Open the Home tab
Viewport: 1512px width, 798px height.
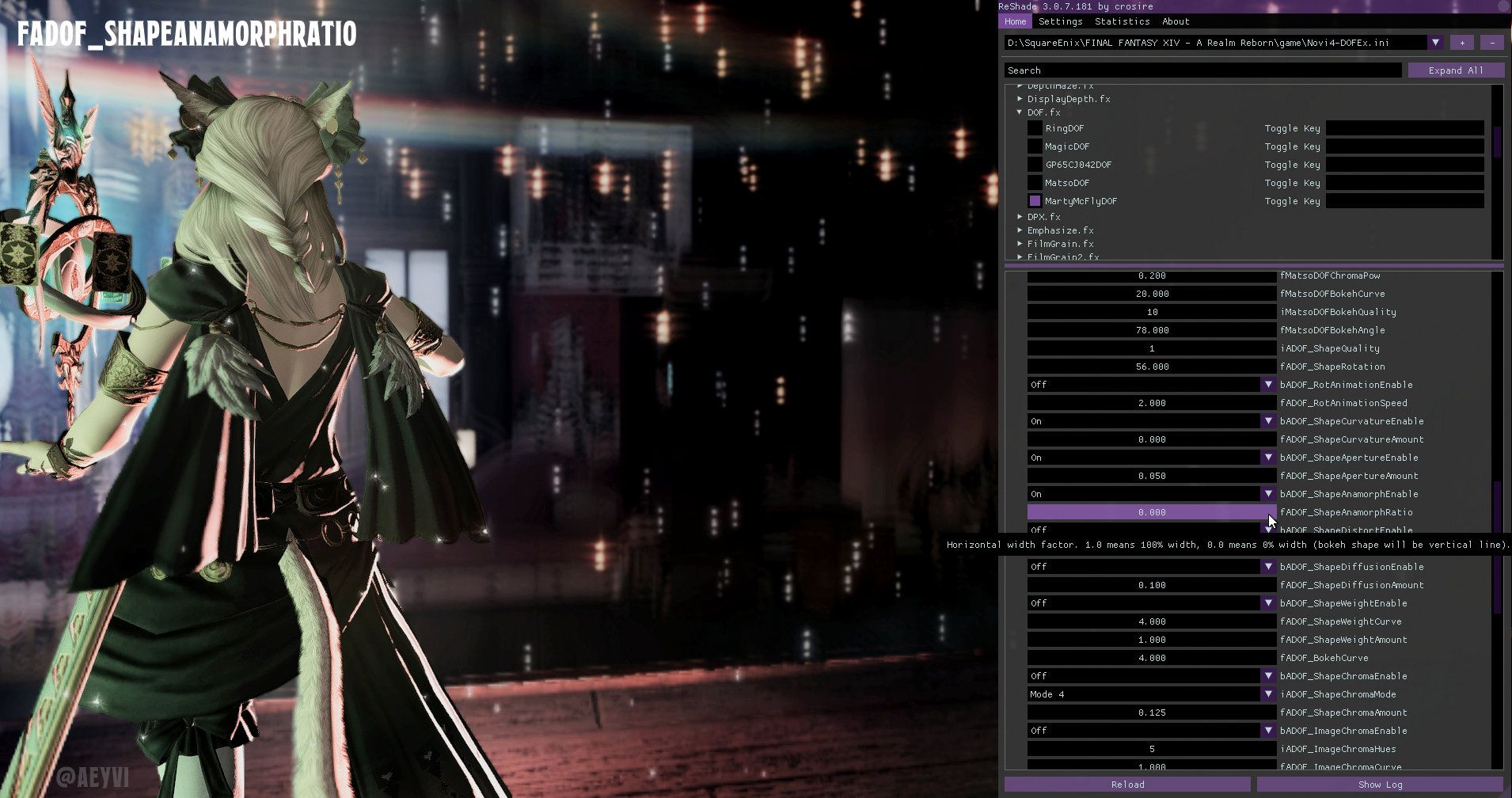tap(1015, 21)
